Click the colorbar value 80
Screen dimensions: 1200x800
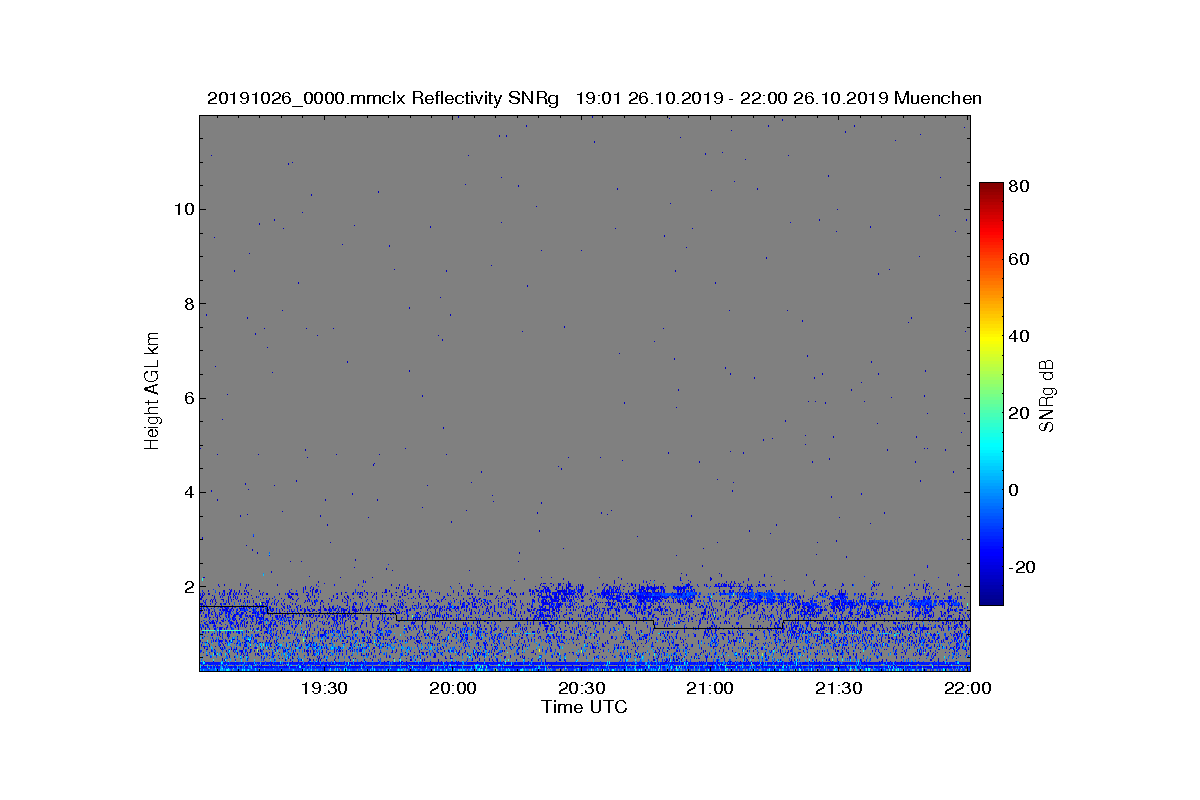[x=1020, y=185]
